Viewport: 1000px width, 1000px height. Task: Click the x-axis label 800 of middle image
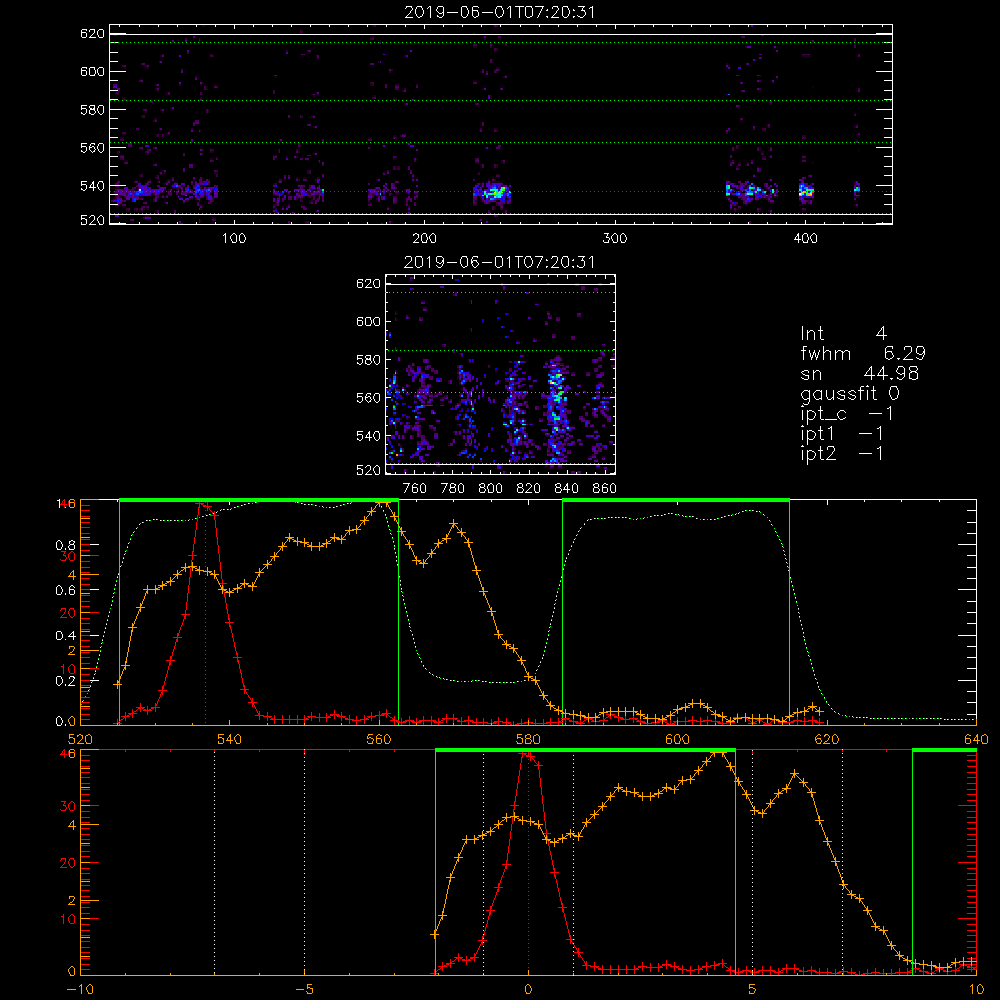[490, 489]
